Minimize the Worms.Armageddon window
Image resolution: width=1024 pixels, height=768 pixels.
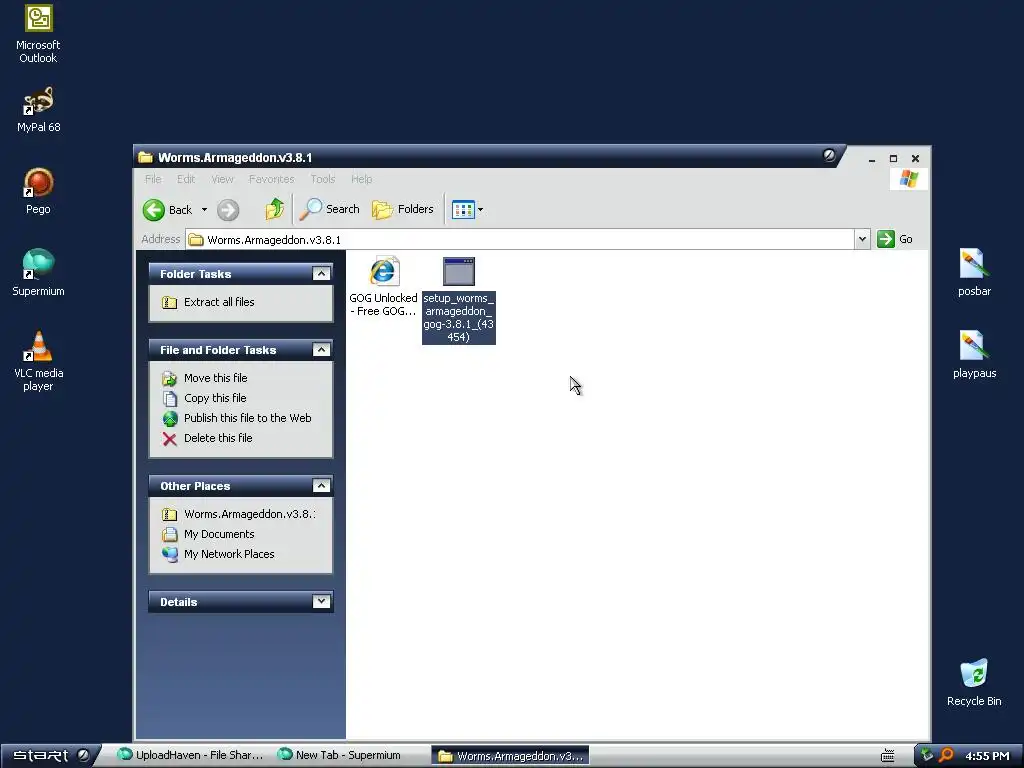[872, 159]
